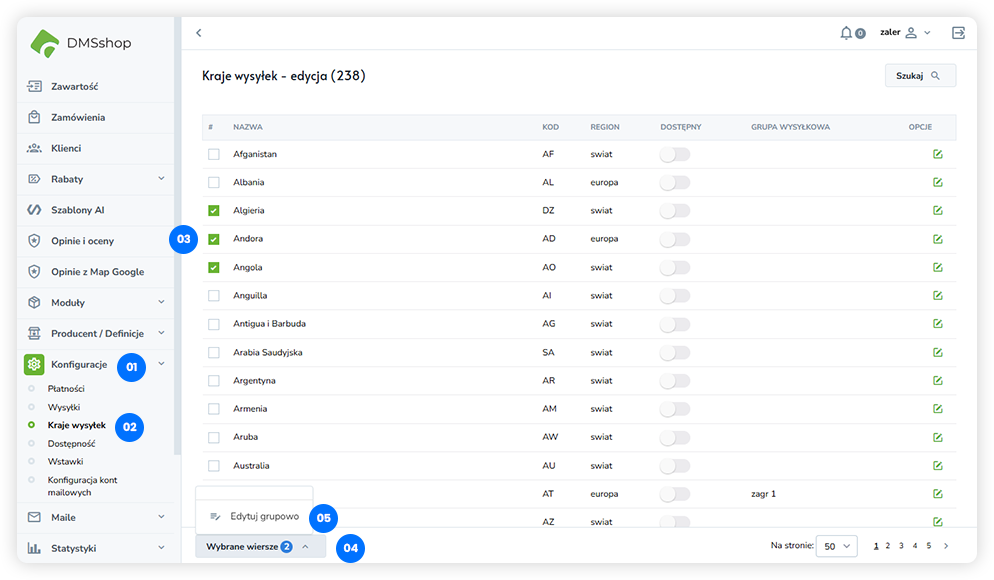Click the Szablony AI sidebar icon

pos(35,210)
